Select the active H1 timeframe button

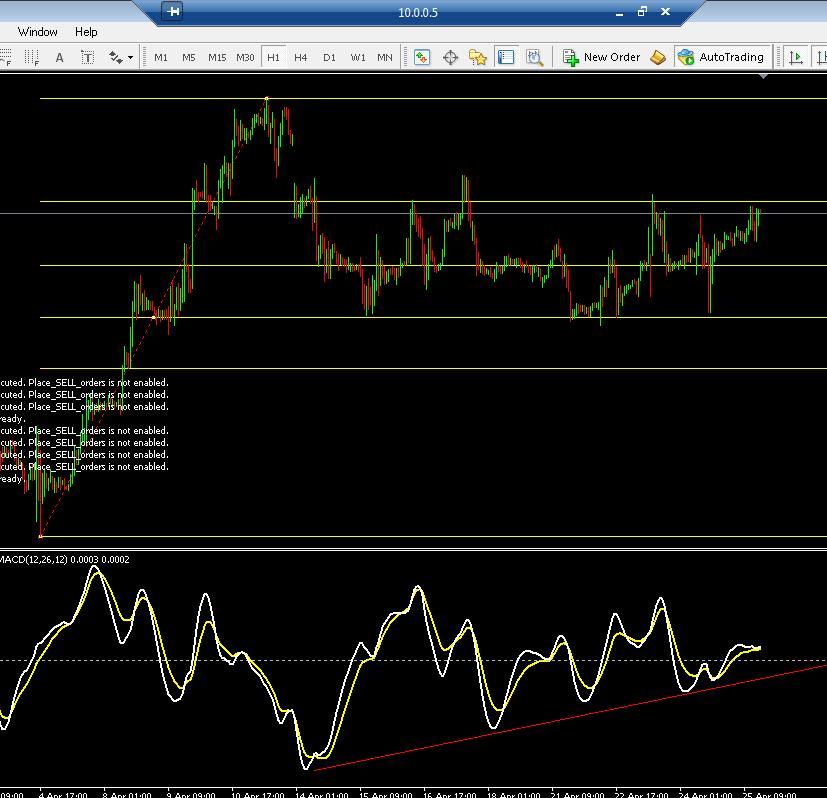click(273, 57)
